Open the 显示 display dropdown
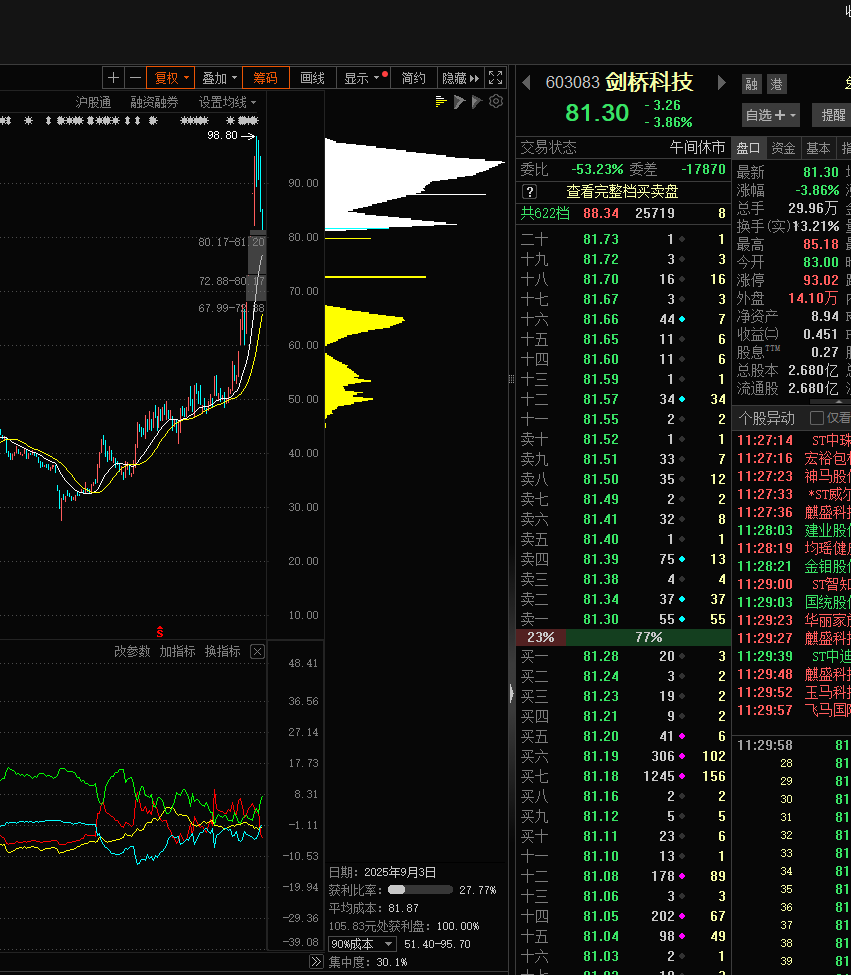This screenshot has width=851, height=975. [364, 78]
